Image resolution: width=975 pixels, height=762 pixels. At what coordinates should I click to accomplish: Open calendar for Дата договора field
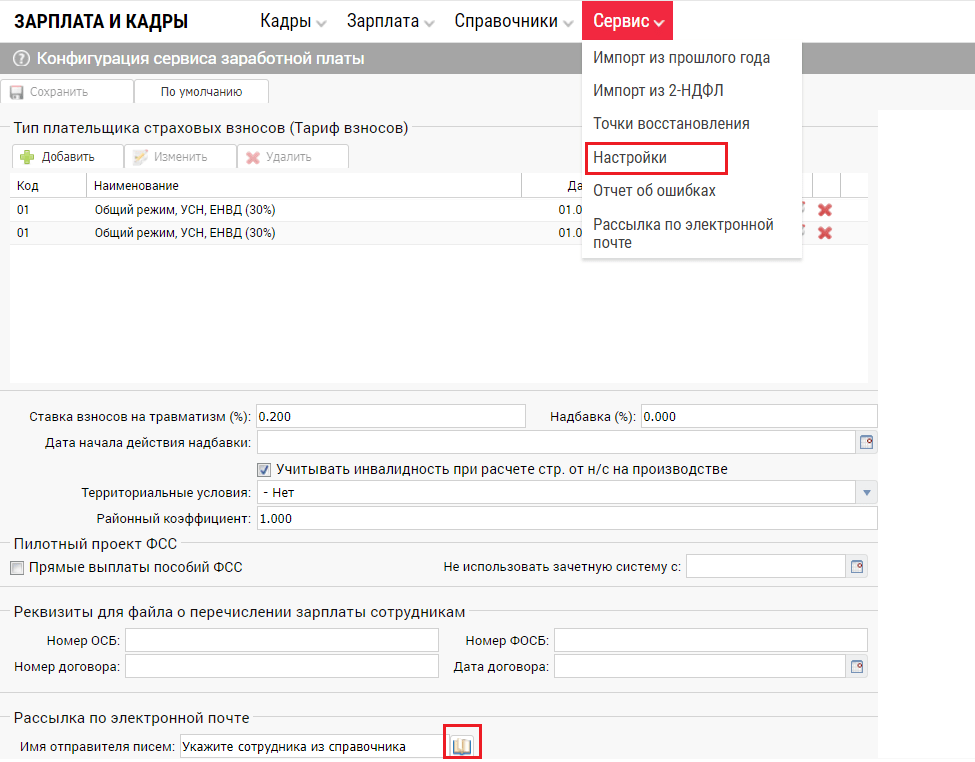(x=858, y=667)
